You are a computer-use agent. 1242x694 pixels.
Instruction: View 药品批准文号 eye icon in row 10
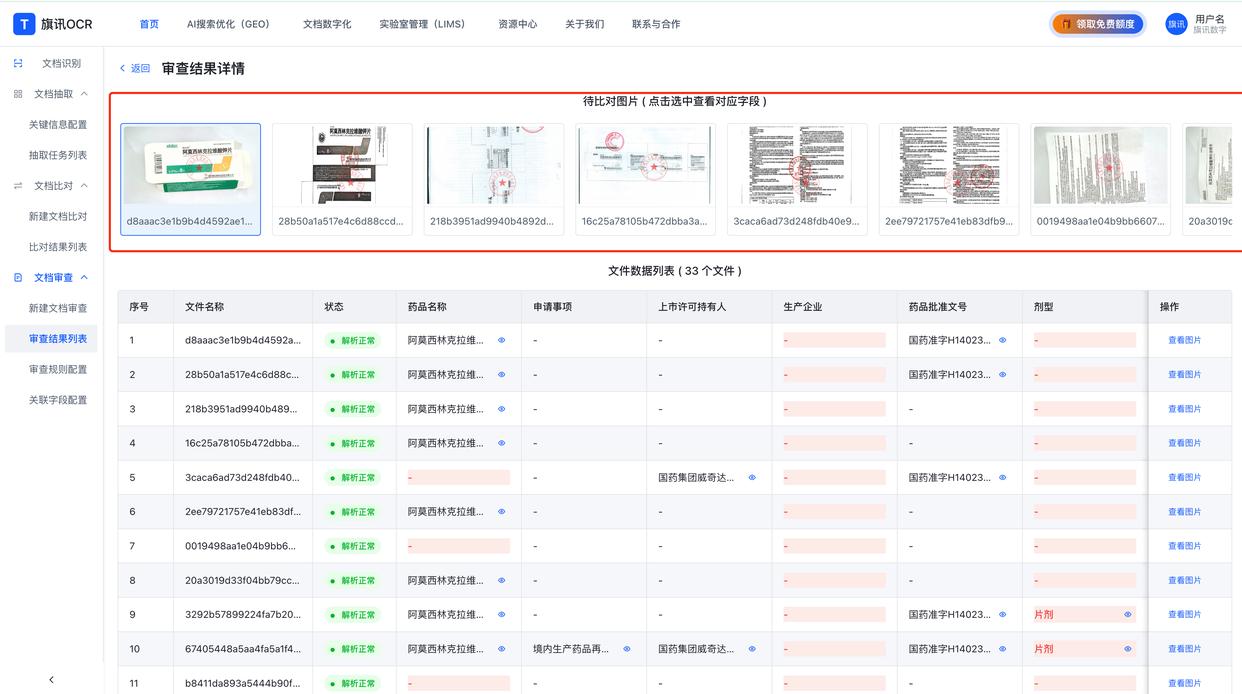(x=1002, y=649)
